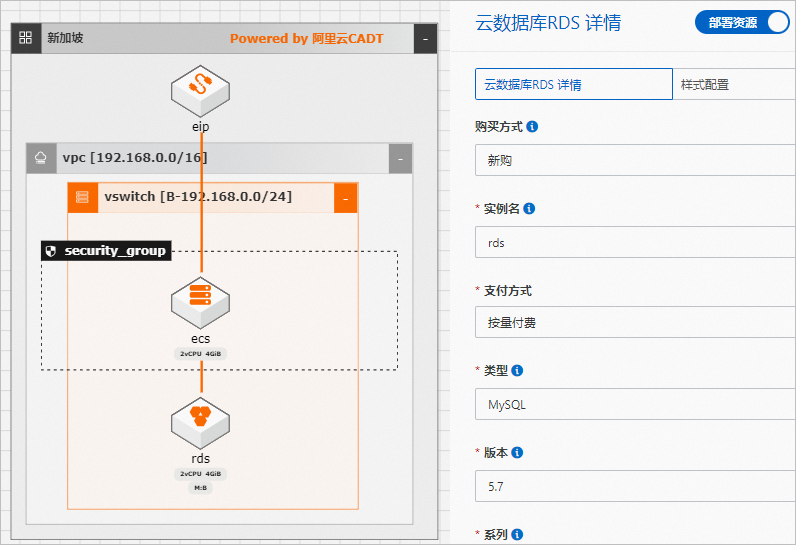Open the 类型 dropdown showing MySQL

click(635, 404)
